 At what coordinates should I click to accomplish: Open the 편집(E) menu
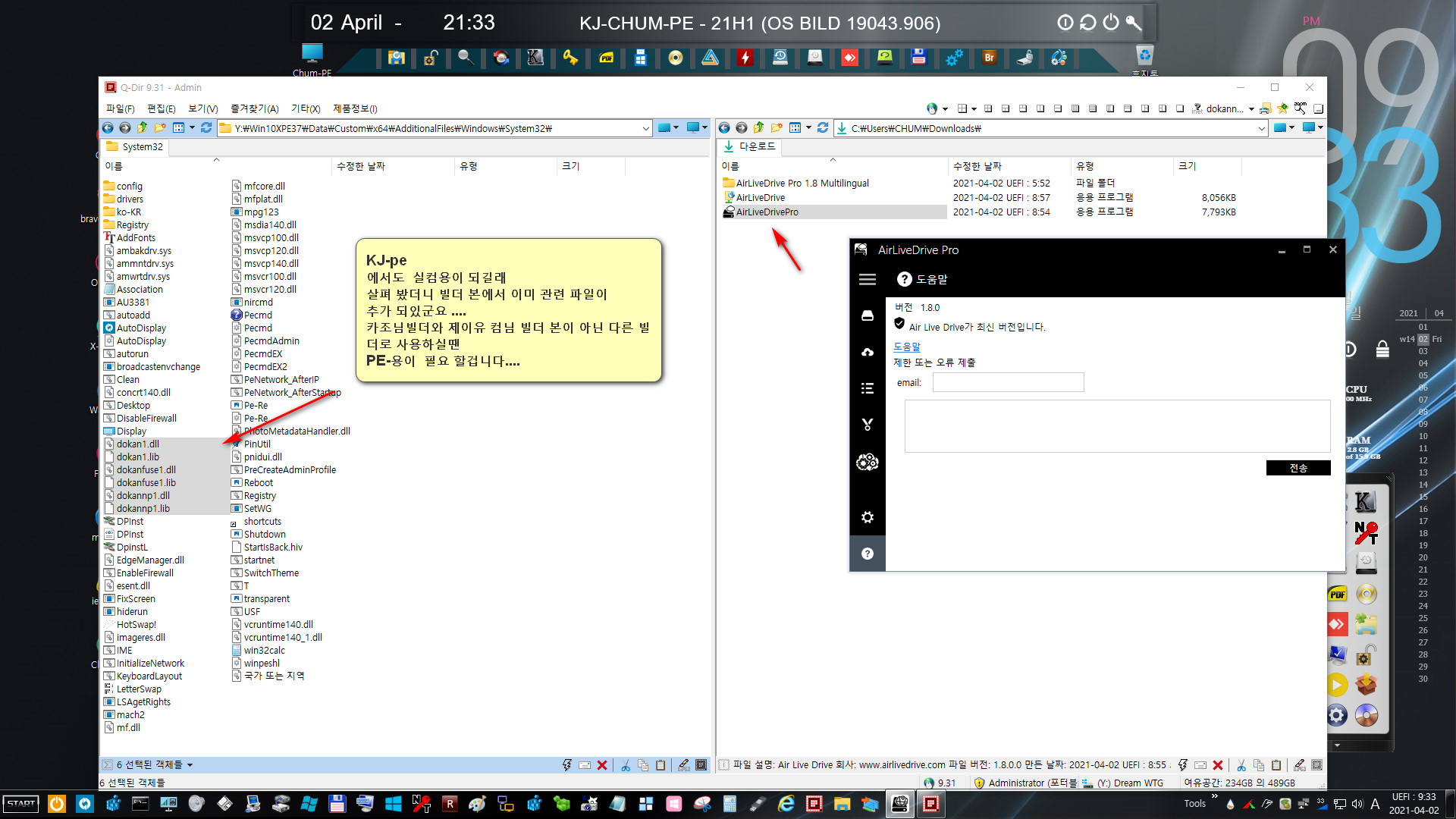pos(161,109)
